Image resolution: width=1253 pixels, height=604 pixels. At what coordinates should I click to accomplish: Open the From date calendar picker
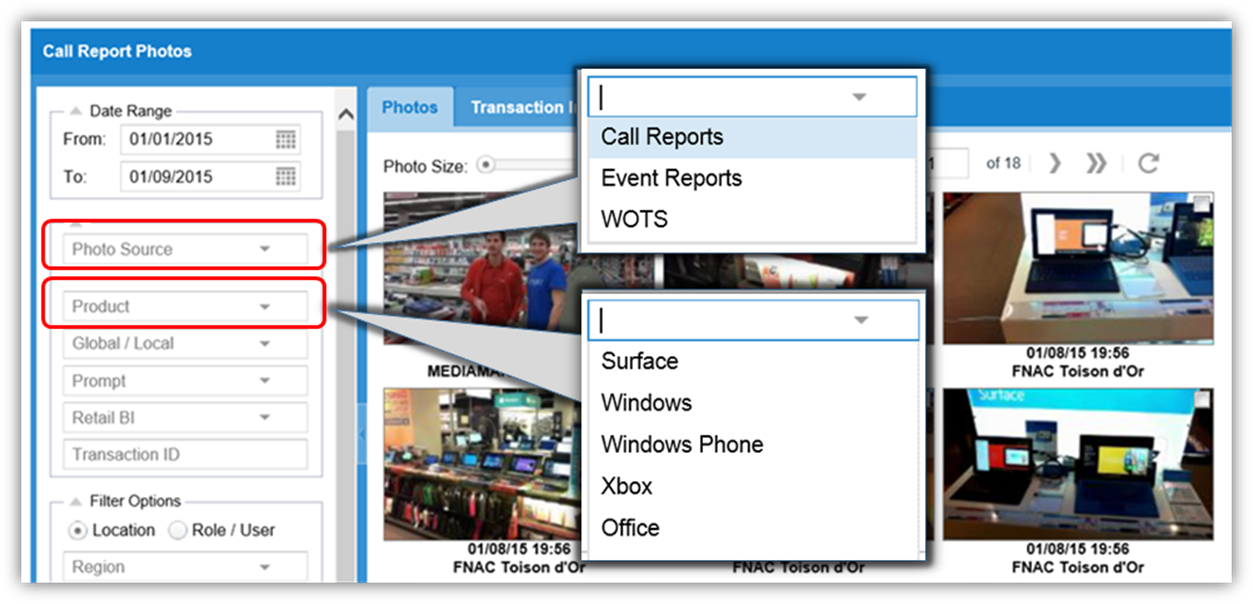pos(286,140)
